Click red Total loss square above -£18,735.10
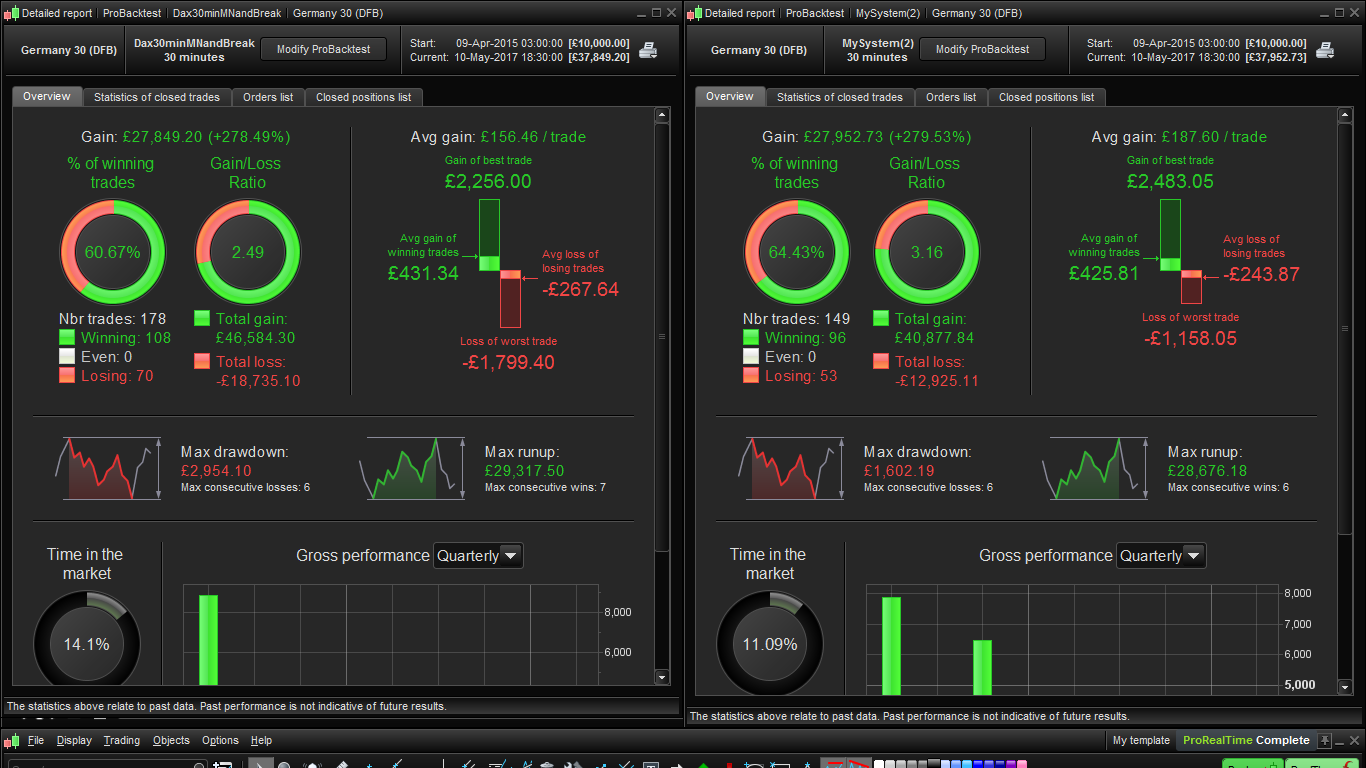This screenshot has height=768, width=1366. click(202, 361)
